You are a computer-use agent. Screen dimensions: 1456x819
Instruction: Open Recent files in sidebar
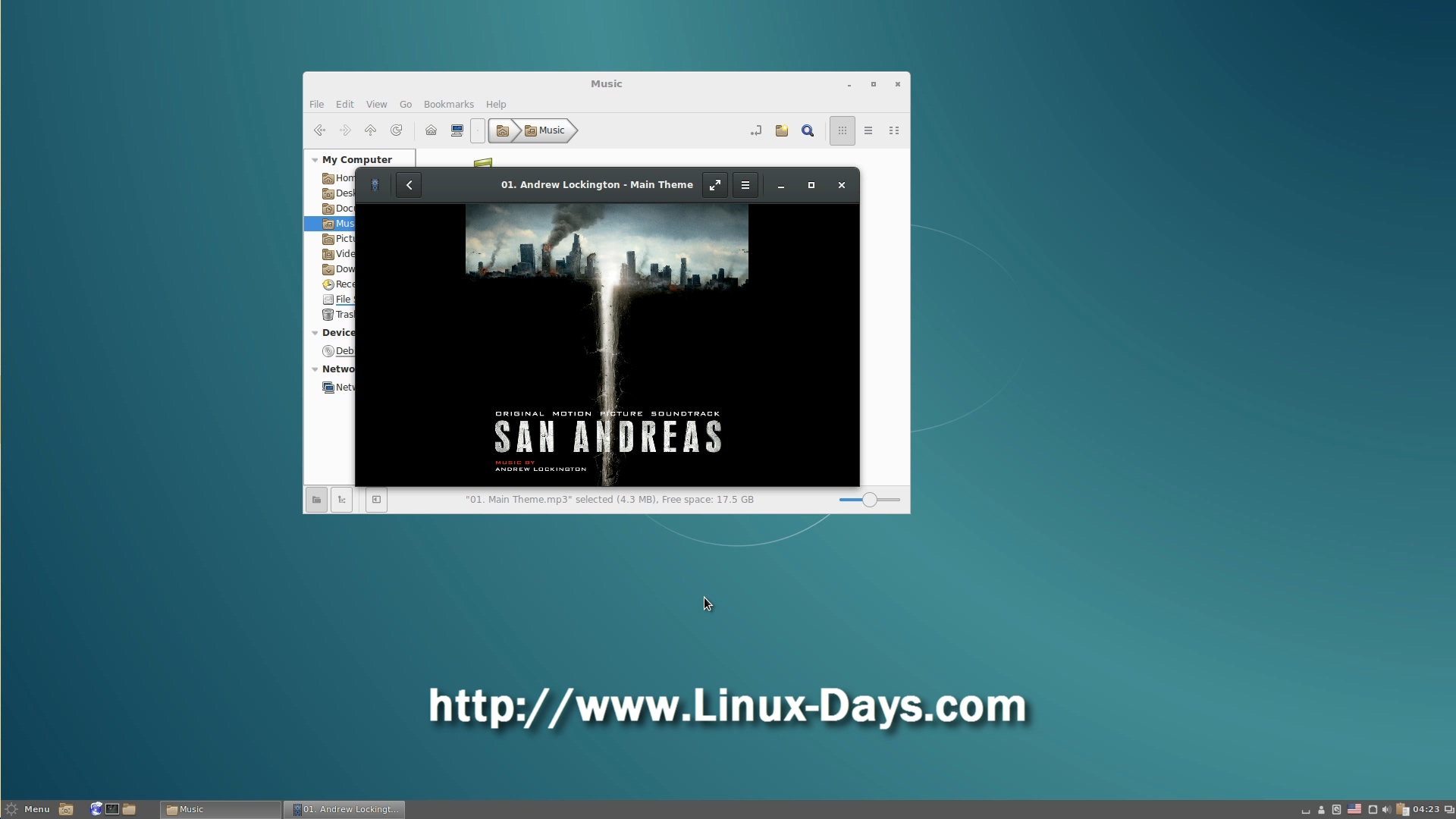tap(338, 284)
